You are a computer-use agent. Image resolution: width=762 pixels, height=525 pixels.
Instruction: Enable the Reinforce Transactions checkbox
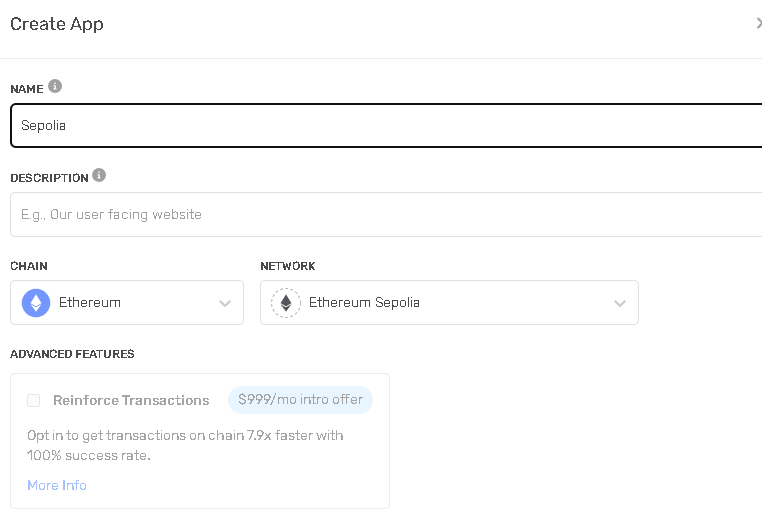coord(34,400)
